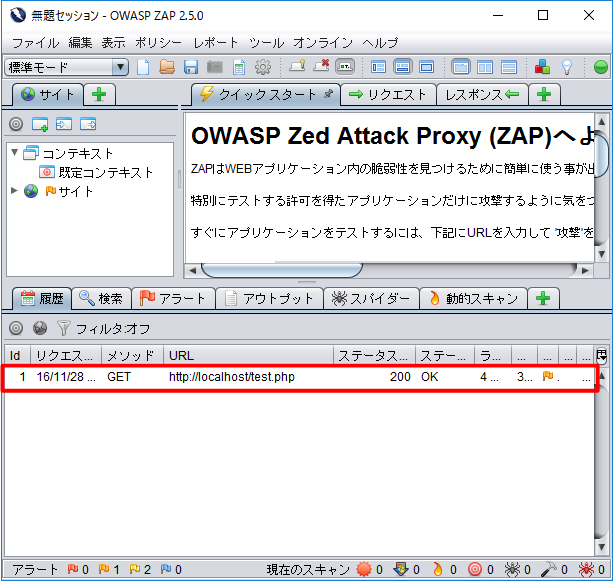
Task: Open the ヘルプ menu
Action: tap(380, 42)
